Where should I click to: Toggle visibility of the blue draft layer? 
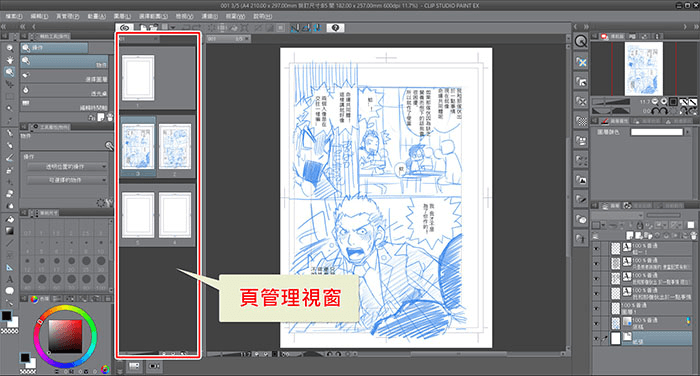tap(596, 323)
